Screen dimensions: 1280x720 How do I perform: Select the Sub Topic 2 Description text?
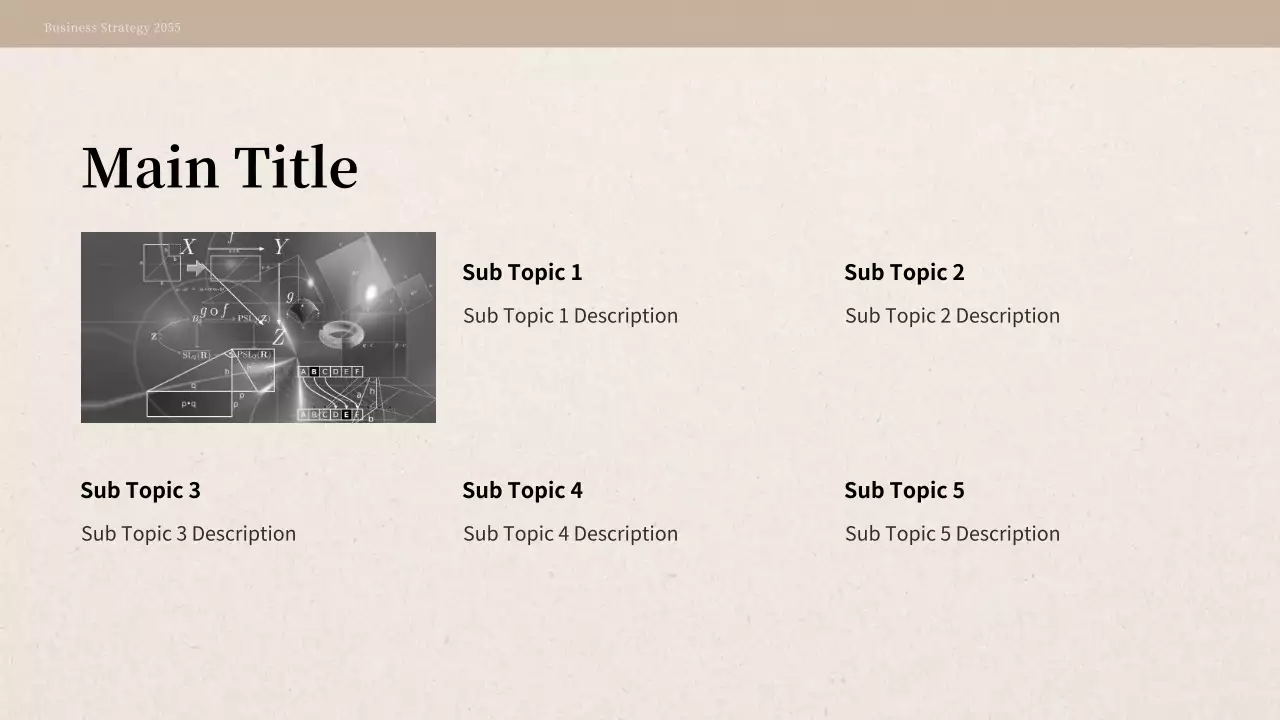[x=952, y=316]
